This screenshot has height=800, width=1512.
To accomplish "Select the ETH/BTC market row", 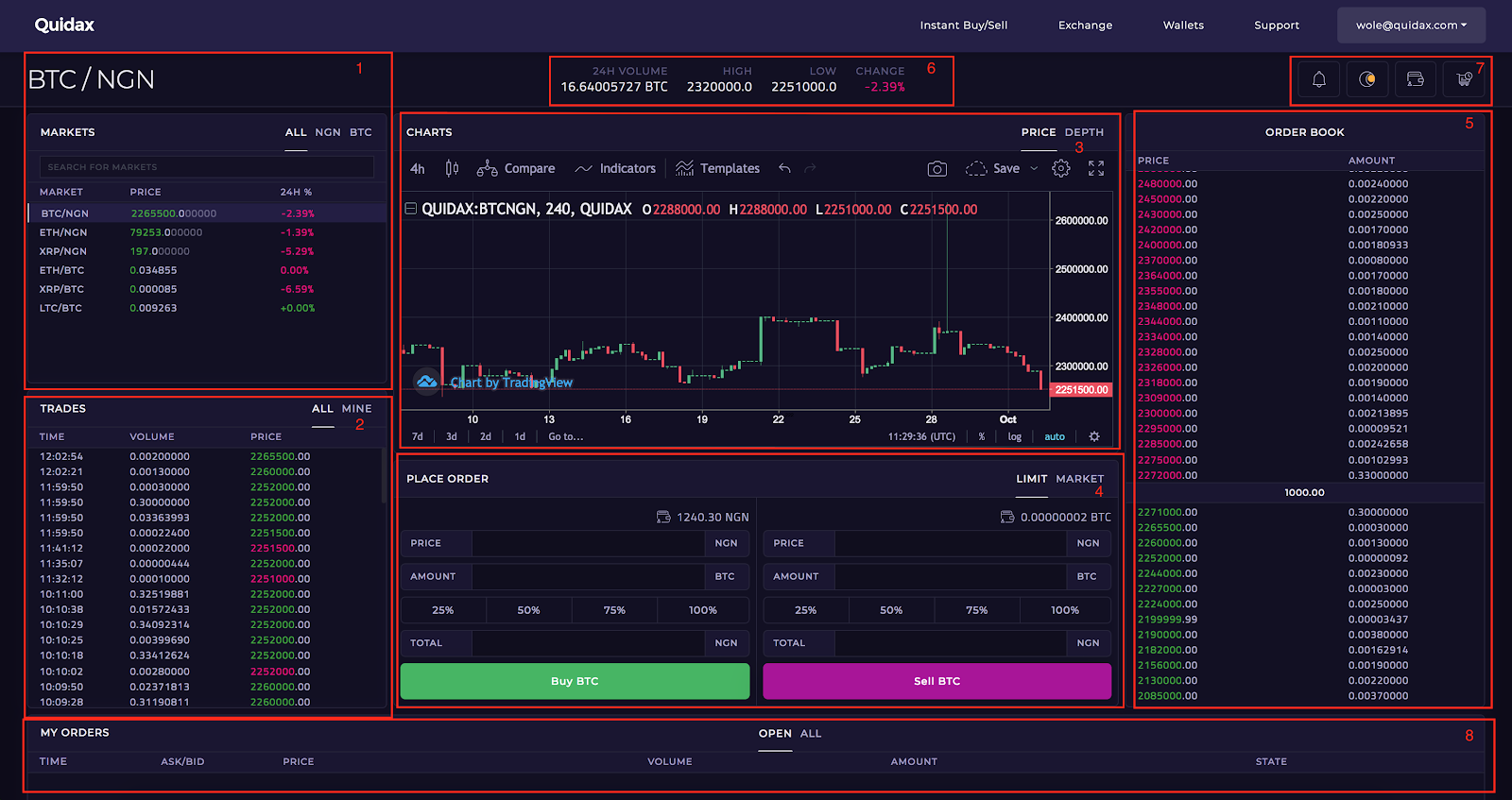I will click(207, 270).
